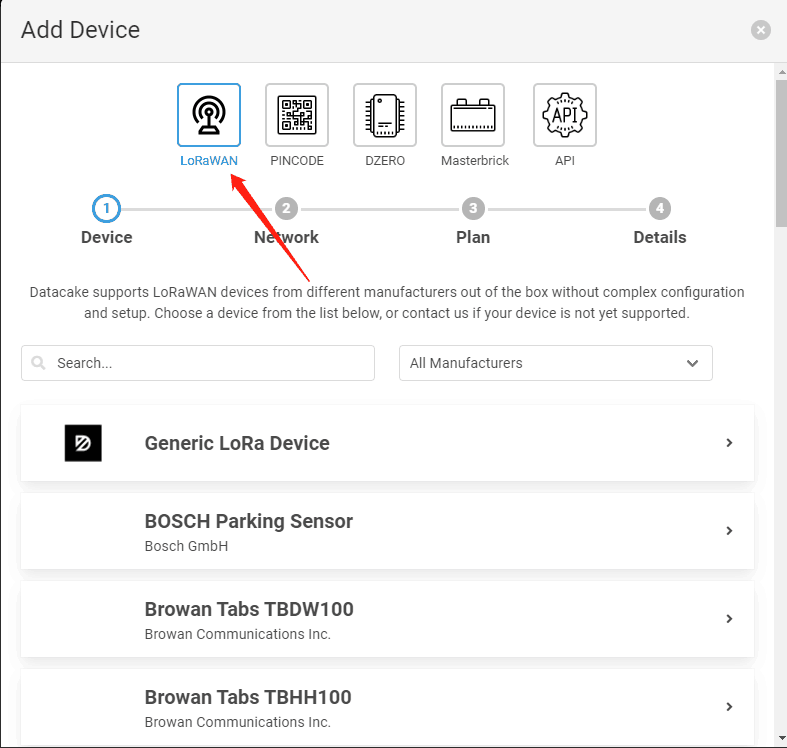Jump to step 4 Details
Screen dimensions: 787x748
tap(660, 208)
